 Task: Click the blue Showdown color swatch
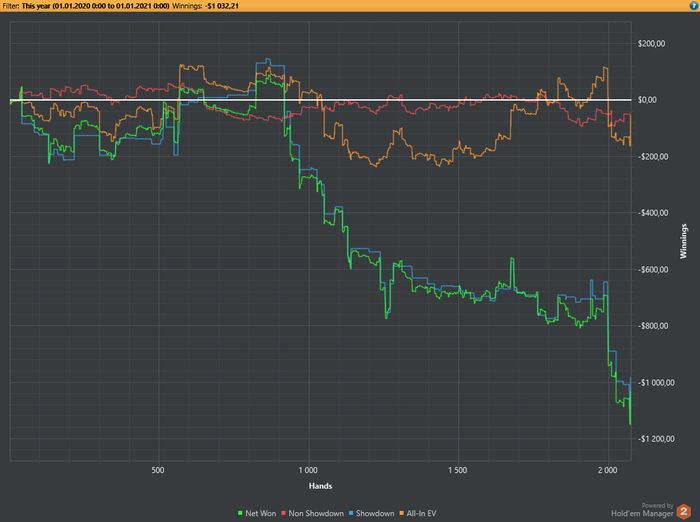[351, 514]
